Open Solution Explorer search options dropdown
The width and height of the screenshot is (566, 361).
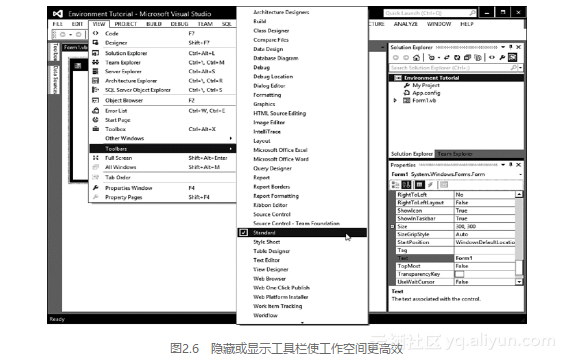(520, 68)
